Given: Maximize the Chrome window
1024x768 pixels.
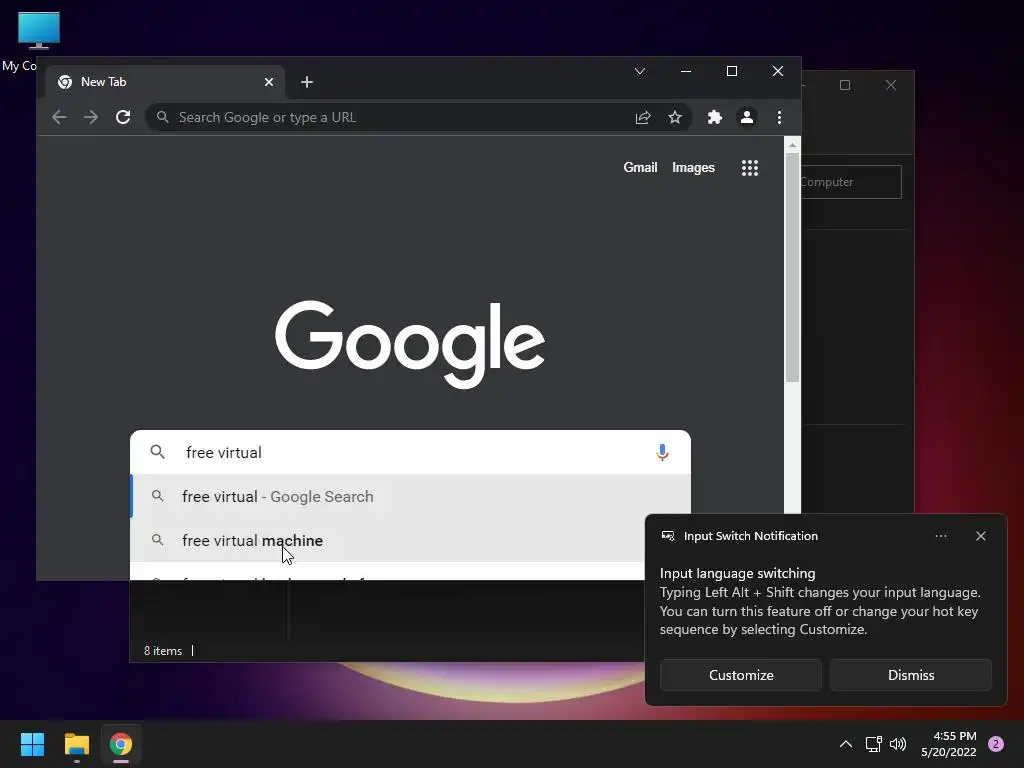Looking at the screenshot, I should tap(731, 71).
